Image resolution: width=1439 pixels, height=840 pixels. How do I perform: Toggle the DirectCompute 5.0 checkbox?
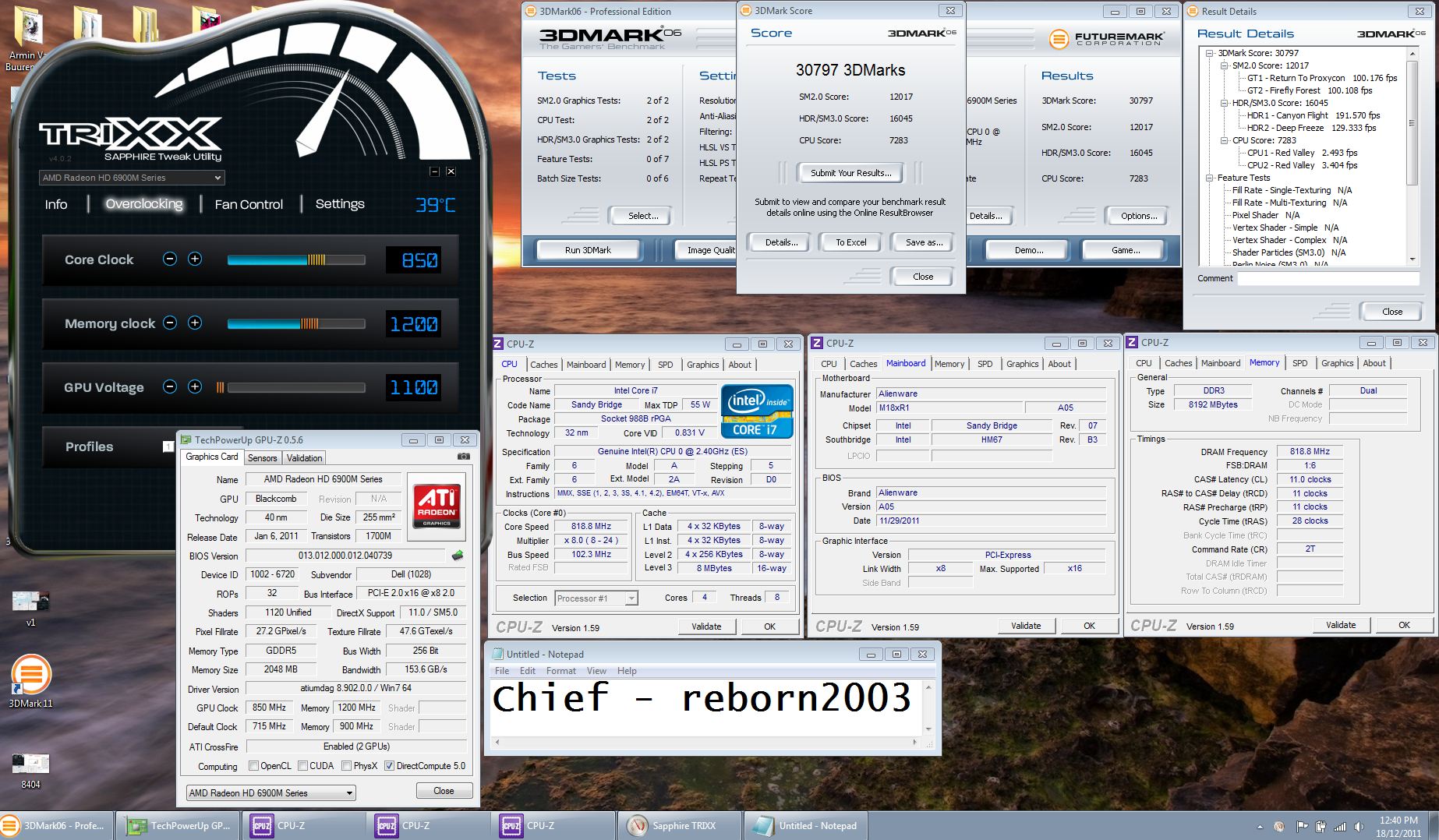(x=389, y=766)
